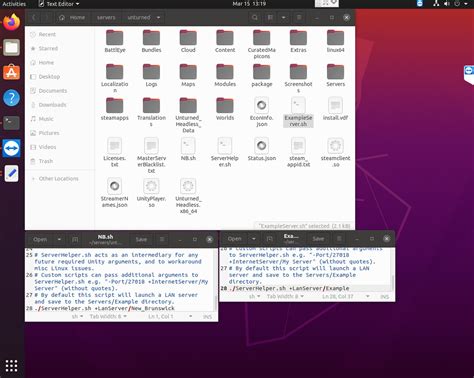The width and height of the screenshot is (474, 378).
Task: Select the UnityPlayer.so file
Action: [x=151, y=193]
